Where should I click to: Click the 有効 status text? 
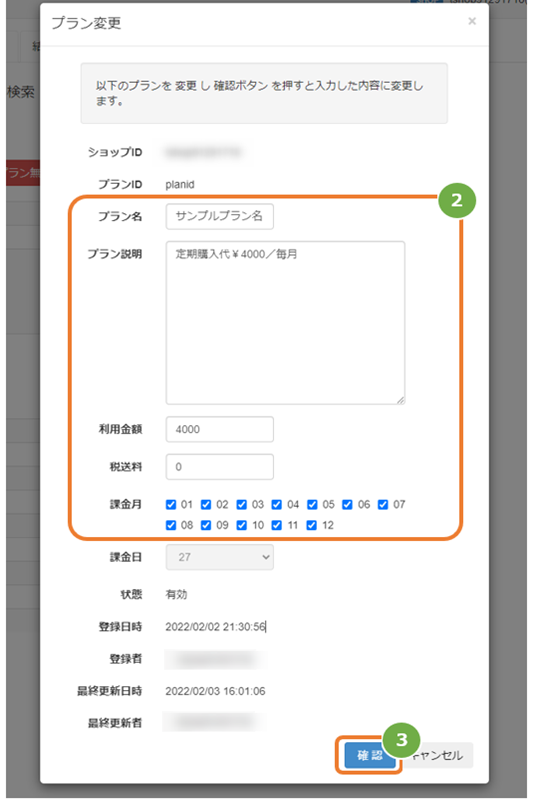pyautogui.click(x=176, y=595)
